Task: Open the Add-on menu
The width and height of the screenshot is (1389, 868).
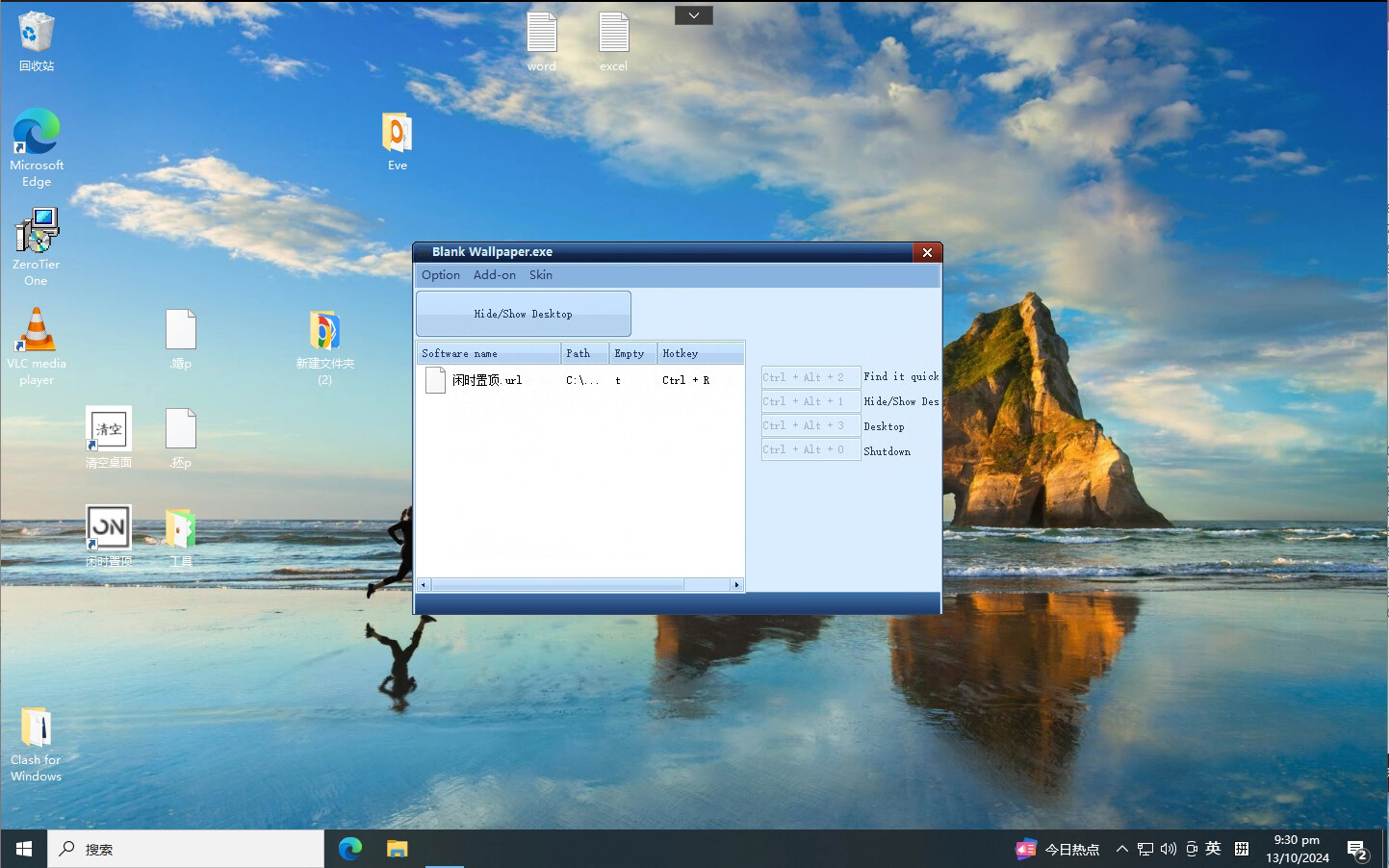Action: point(494,275)
